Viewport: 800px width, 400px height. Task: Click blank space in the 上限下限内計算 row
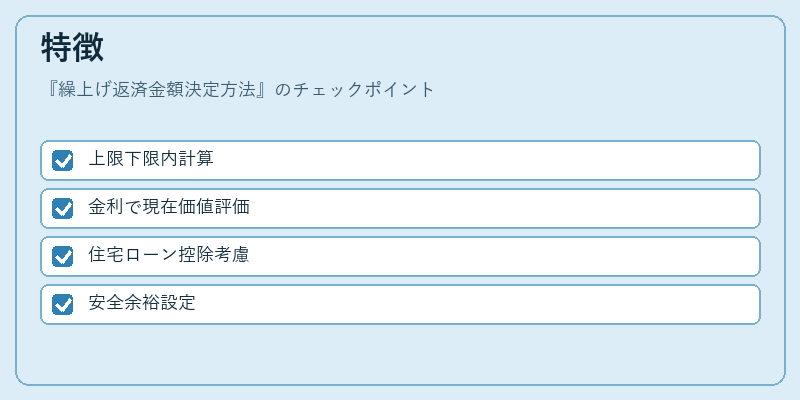click(485, 161)
